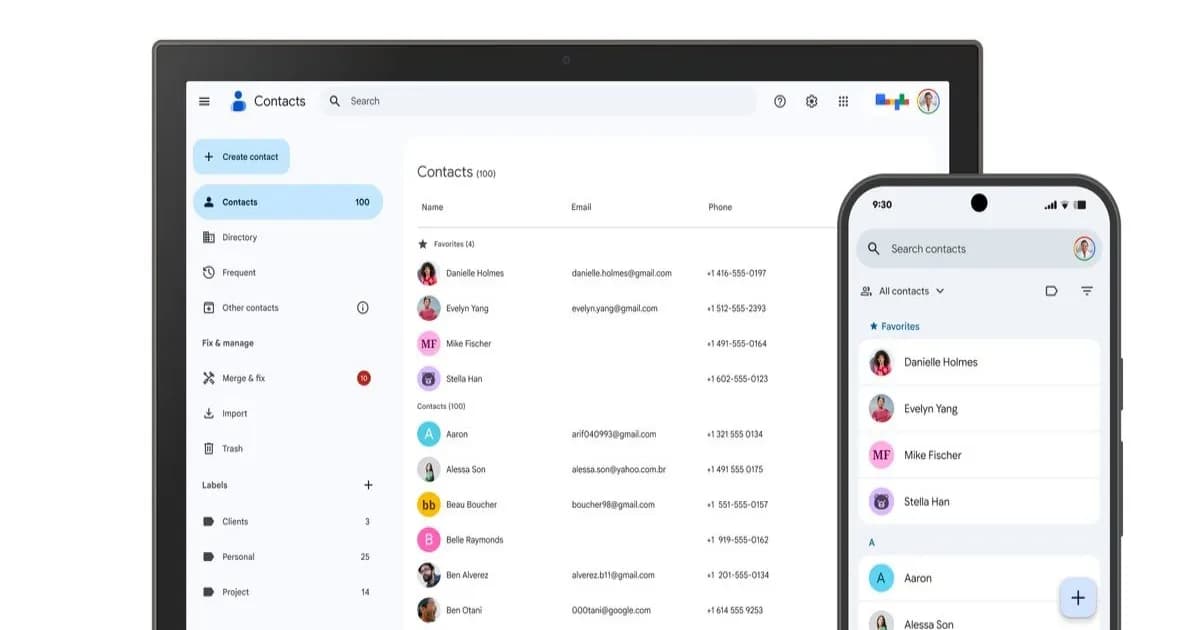Click the Create contact button
1200x630 pixels.
pos(241,157)
